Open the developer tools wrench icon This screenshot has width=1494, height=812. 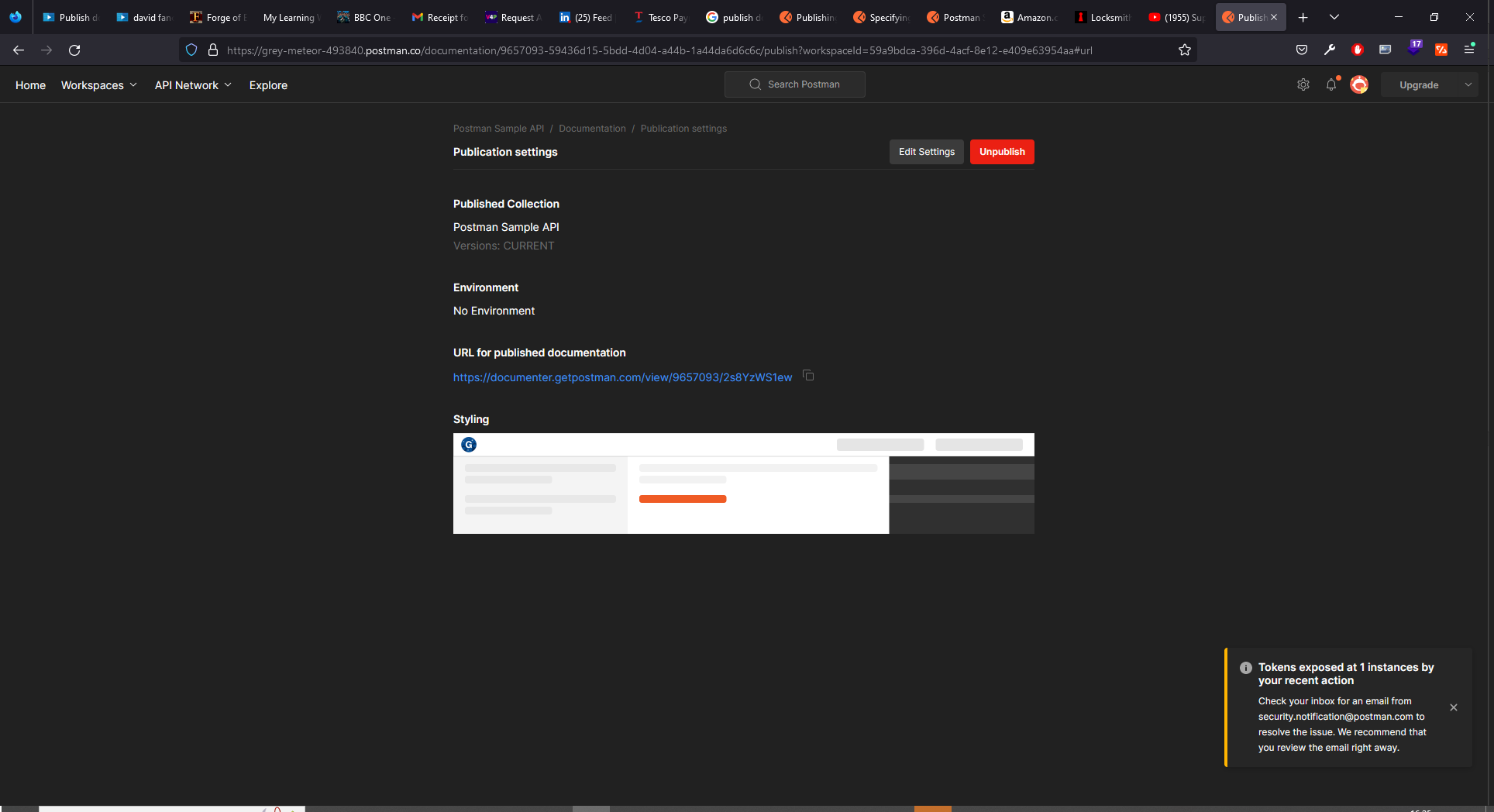1330,50
